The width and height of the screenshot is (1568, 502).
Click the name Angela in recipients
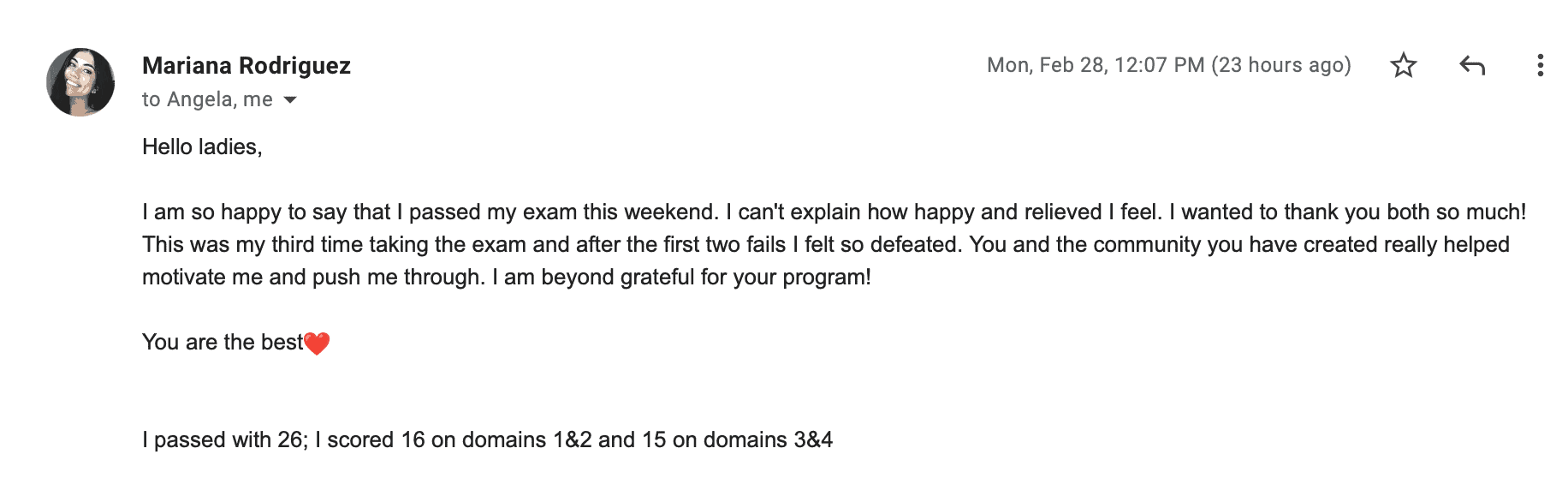tap(201, 100)
